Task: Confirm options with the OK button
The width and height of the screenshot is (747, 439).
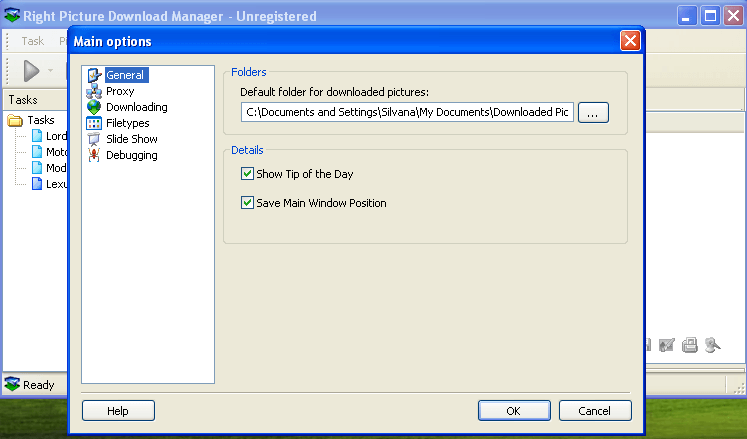Action: coord(514,411)
